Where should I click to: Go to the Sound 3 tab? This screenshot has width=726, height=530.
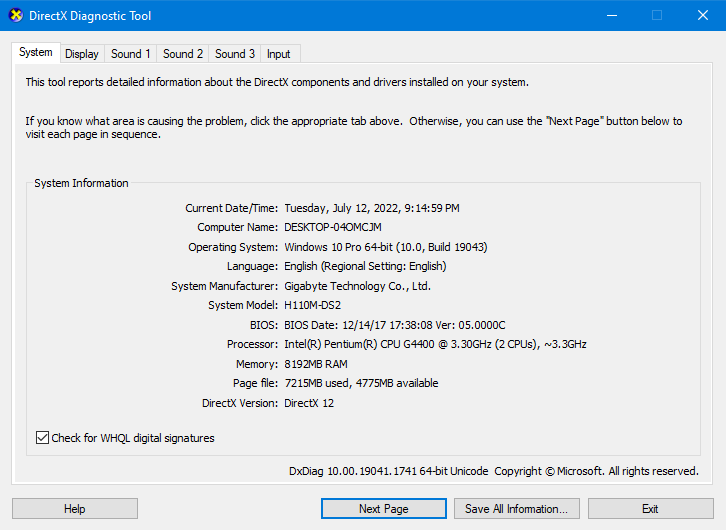click(235, 54)
